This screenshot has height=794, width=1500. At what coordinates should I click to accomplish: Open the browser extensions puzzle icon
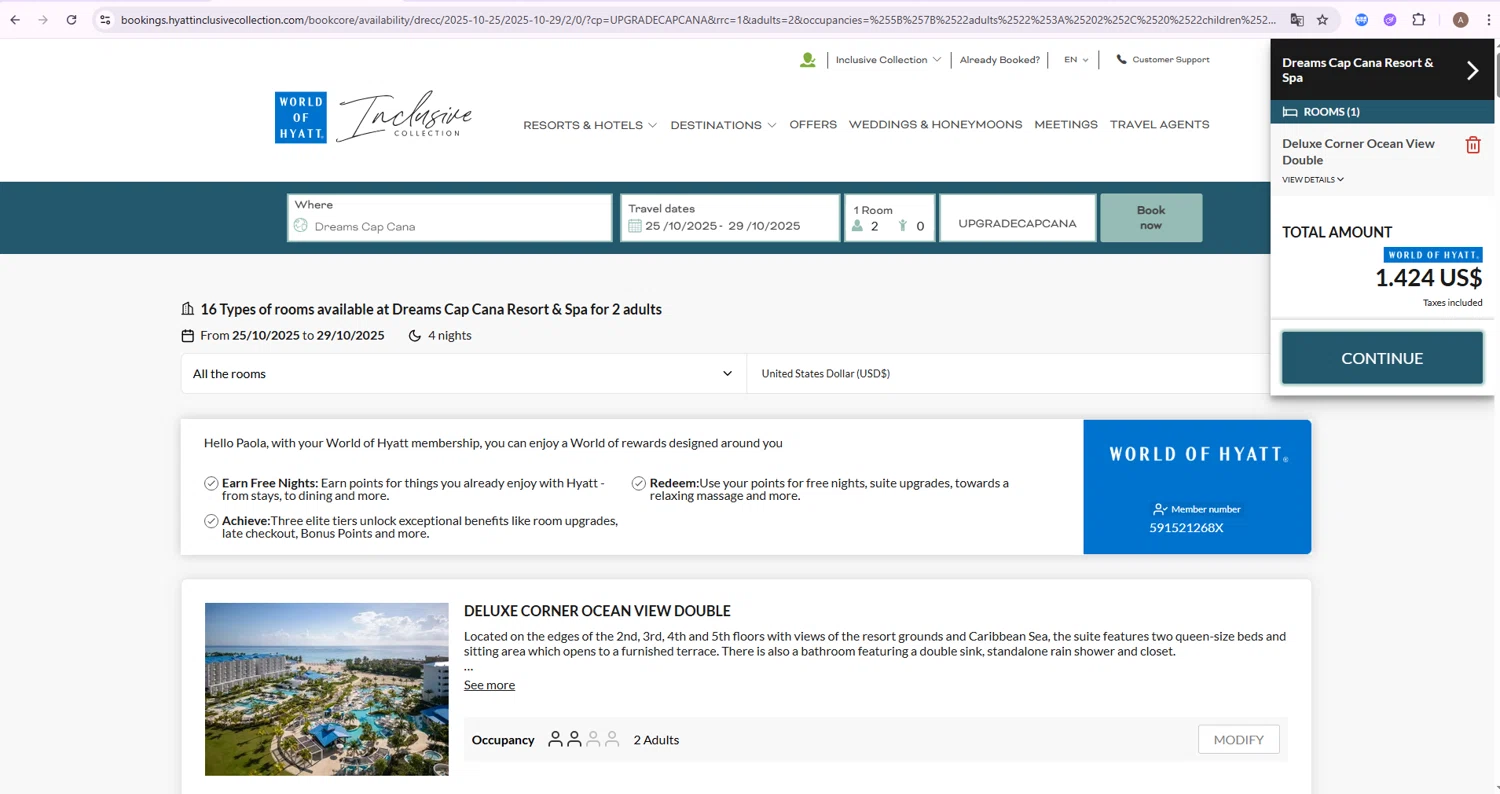point(1418,19)
